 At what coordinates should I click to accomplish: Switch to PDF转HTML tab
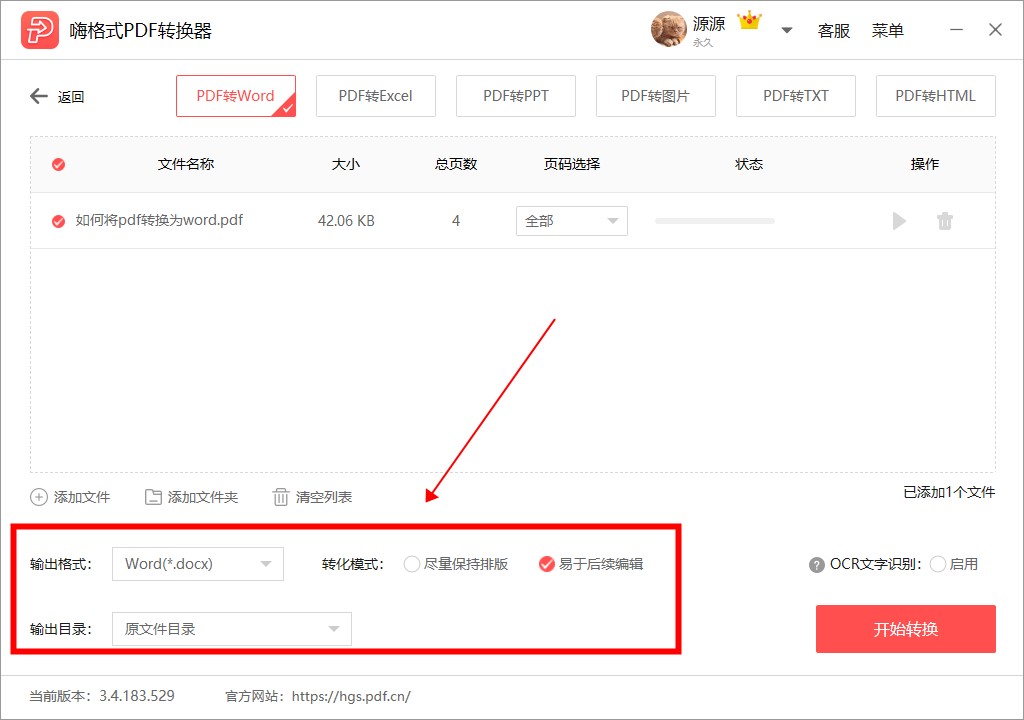[x=935, y=96]
